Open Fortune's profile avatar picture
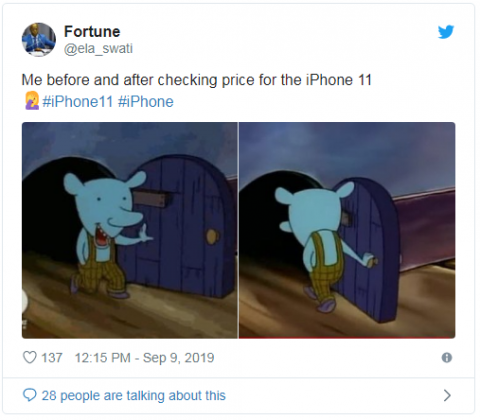 [x=39, y=40]
